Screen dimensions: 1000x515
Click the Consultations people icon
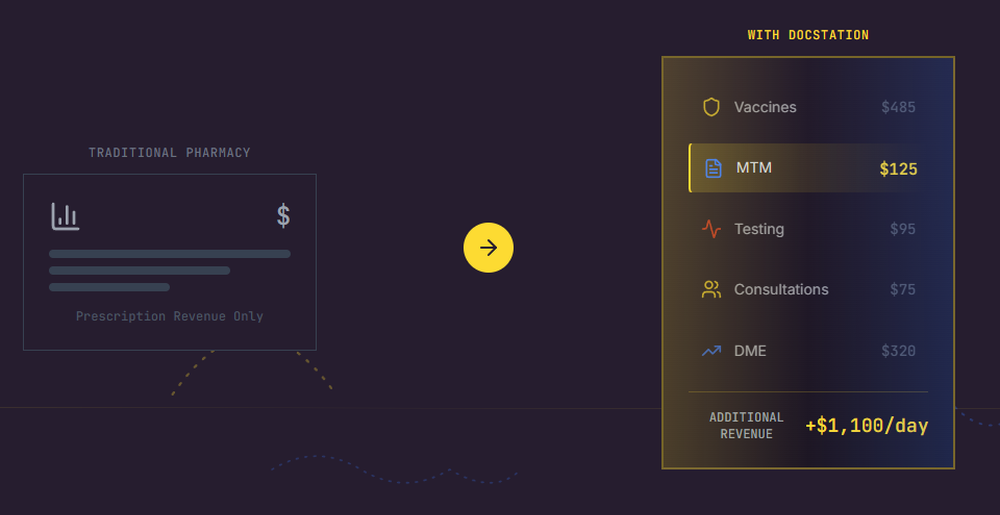pos(711,289)
